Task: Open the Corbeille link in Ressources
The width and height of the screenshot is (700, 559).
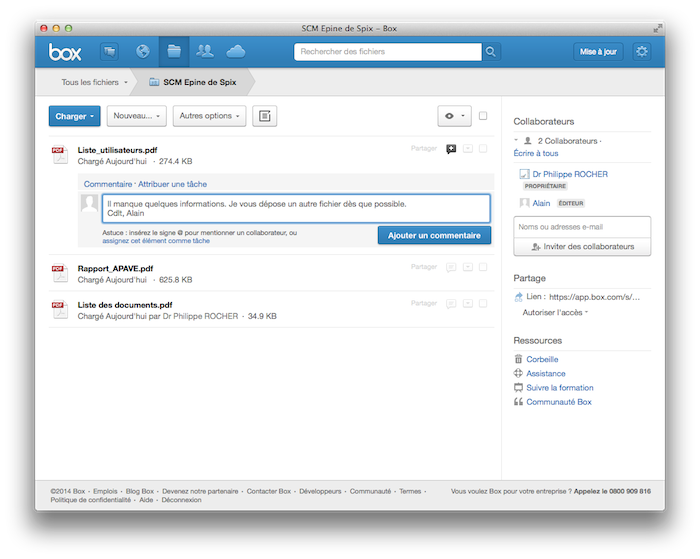Action: point(541,359)
